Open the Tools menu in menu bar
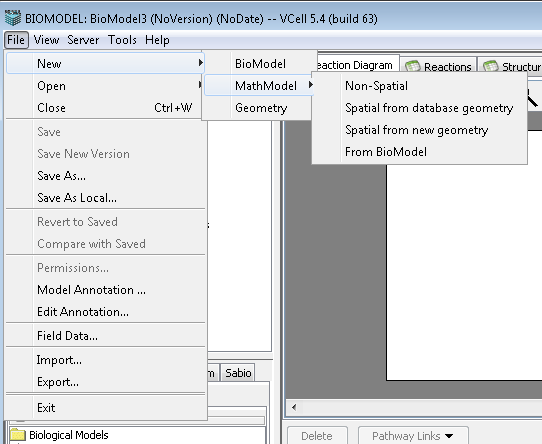Screen dimensions: 542x444 click(x=122, y=40)
